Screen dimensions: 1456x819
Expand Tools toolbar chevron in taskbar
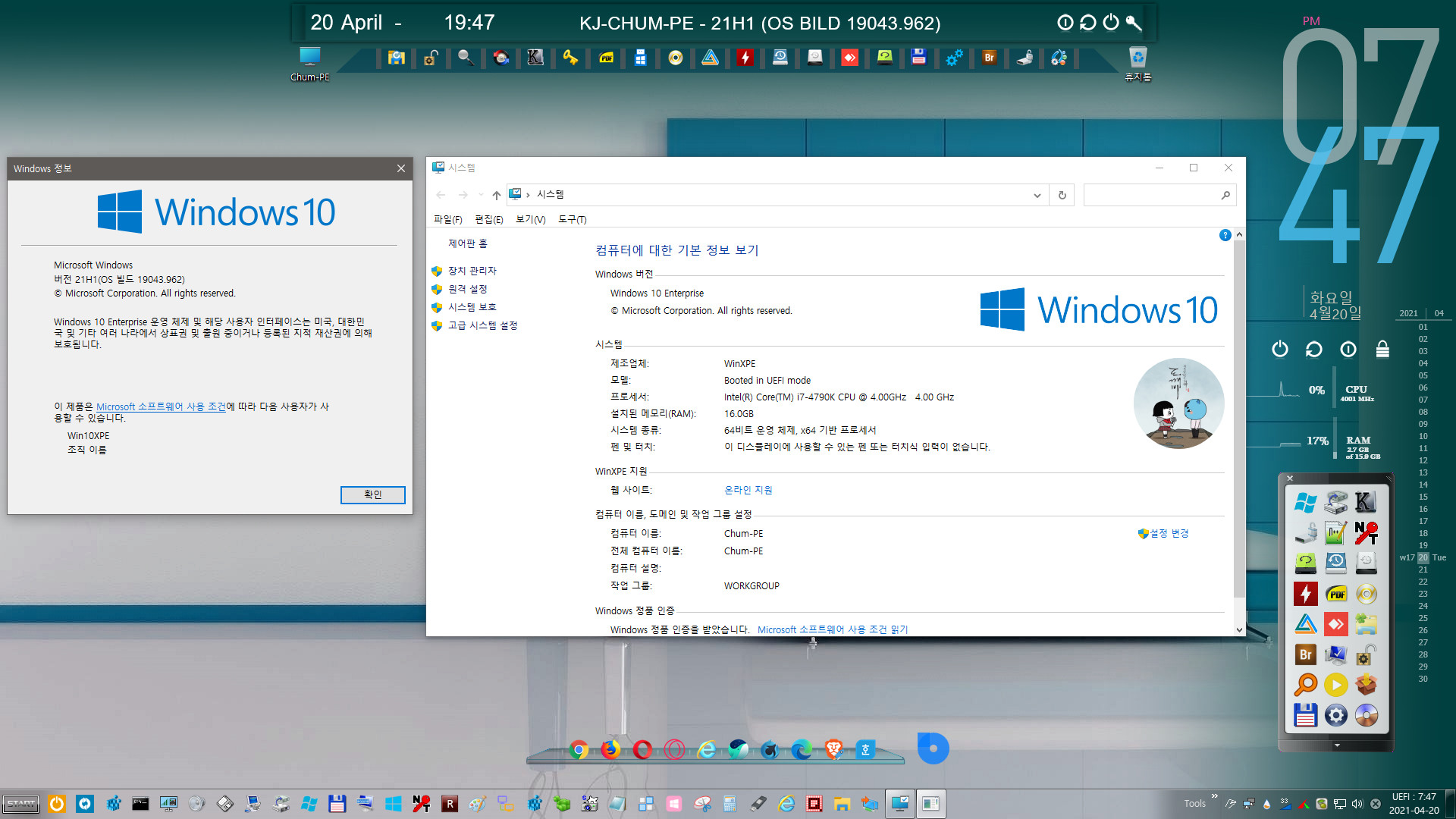pos(1214,796)
